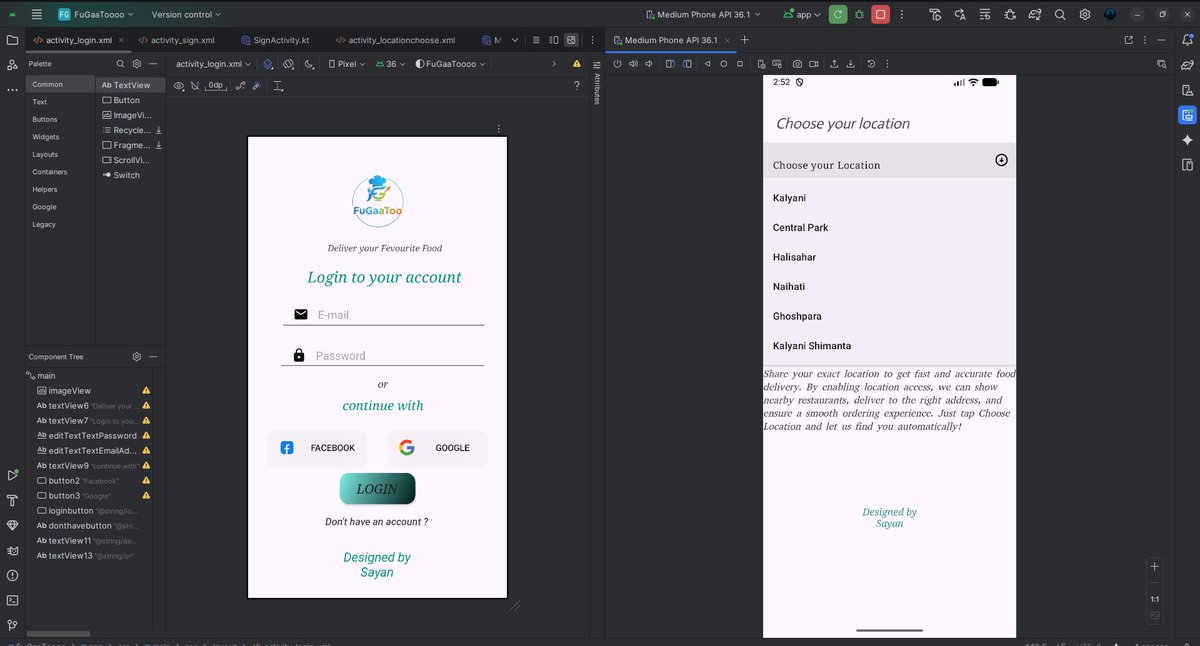1200x646 pixels.
Task: Rotate emulator counterclockwise using rotate icon
Action: tap(669, 63)
